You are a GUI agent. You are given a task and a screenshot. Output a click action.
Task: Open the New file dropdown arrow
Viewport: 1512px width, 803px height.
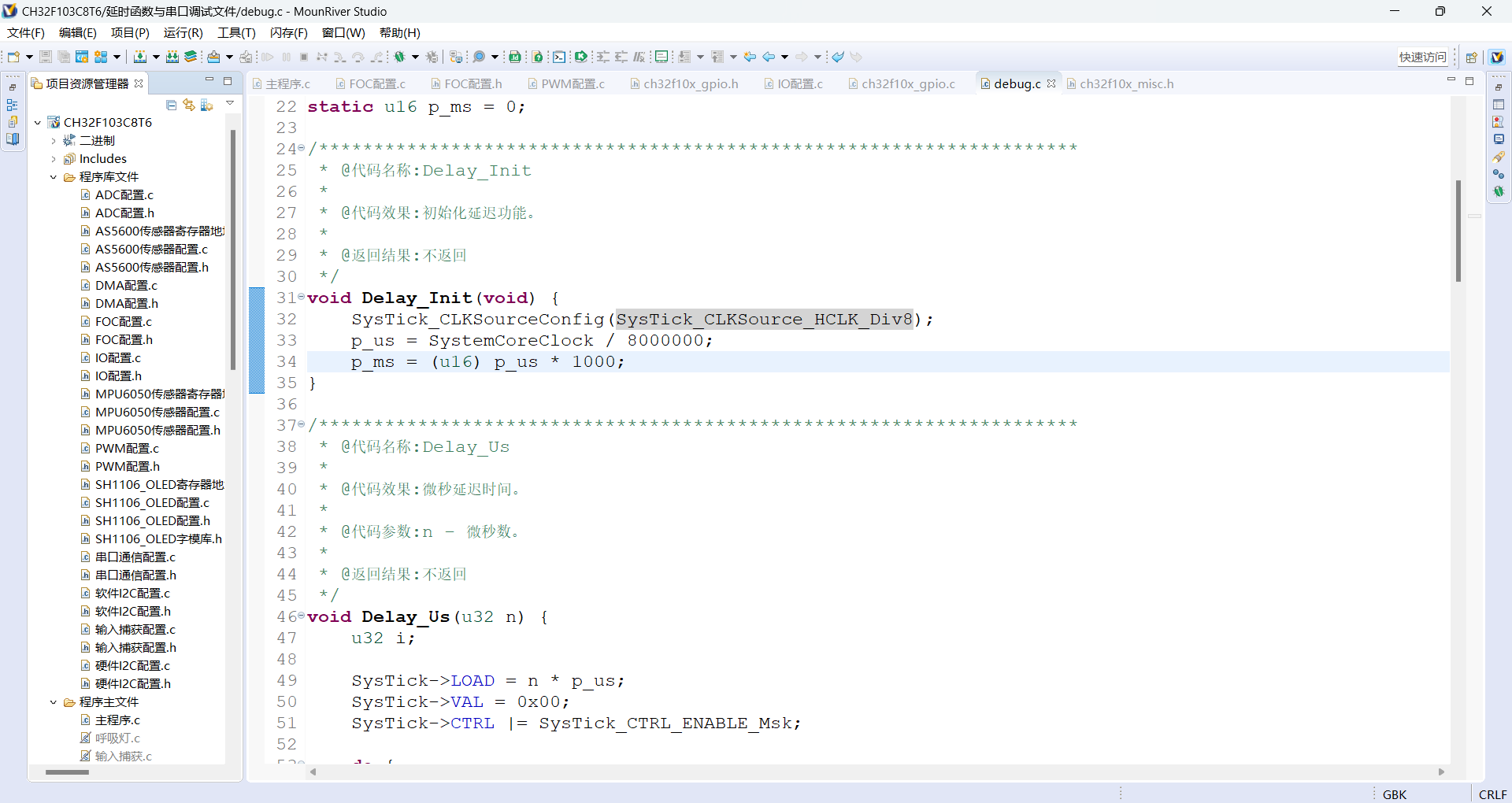click(x=29, y=57)
